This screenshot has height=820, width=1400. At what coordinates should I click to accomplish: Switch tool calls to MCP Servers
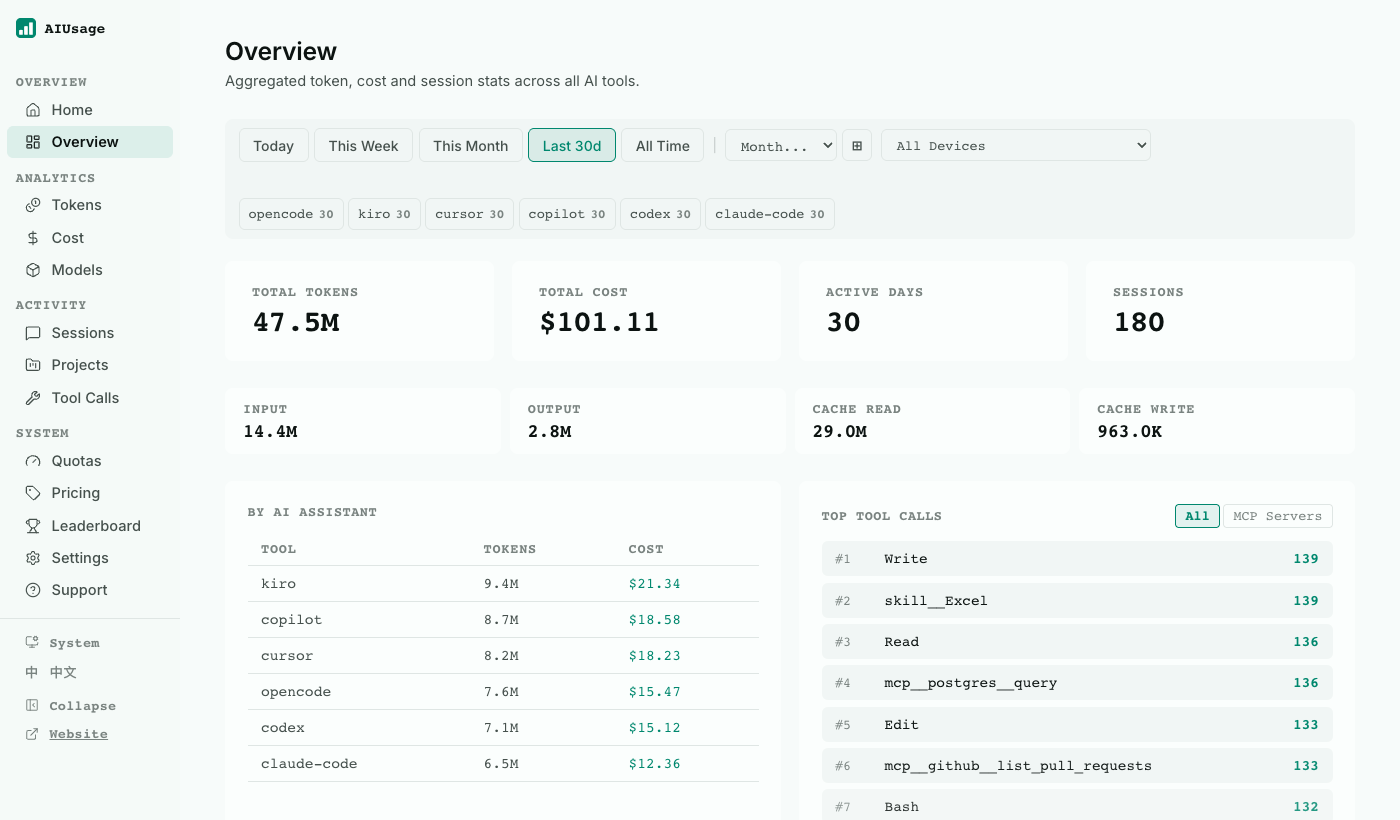1277,516
